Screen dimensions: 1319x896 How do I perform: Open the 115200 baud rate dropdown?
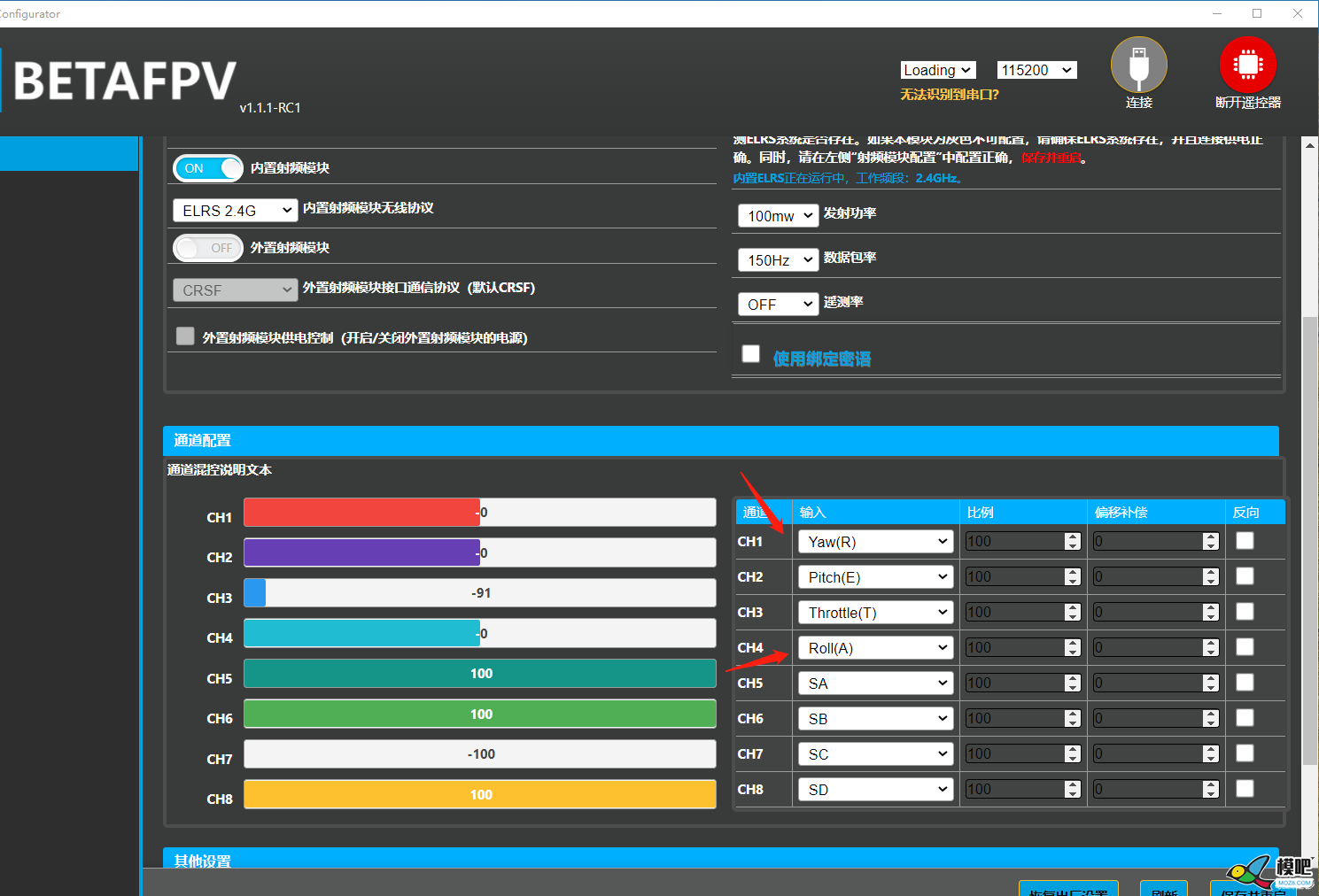(1036, 70)
